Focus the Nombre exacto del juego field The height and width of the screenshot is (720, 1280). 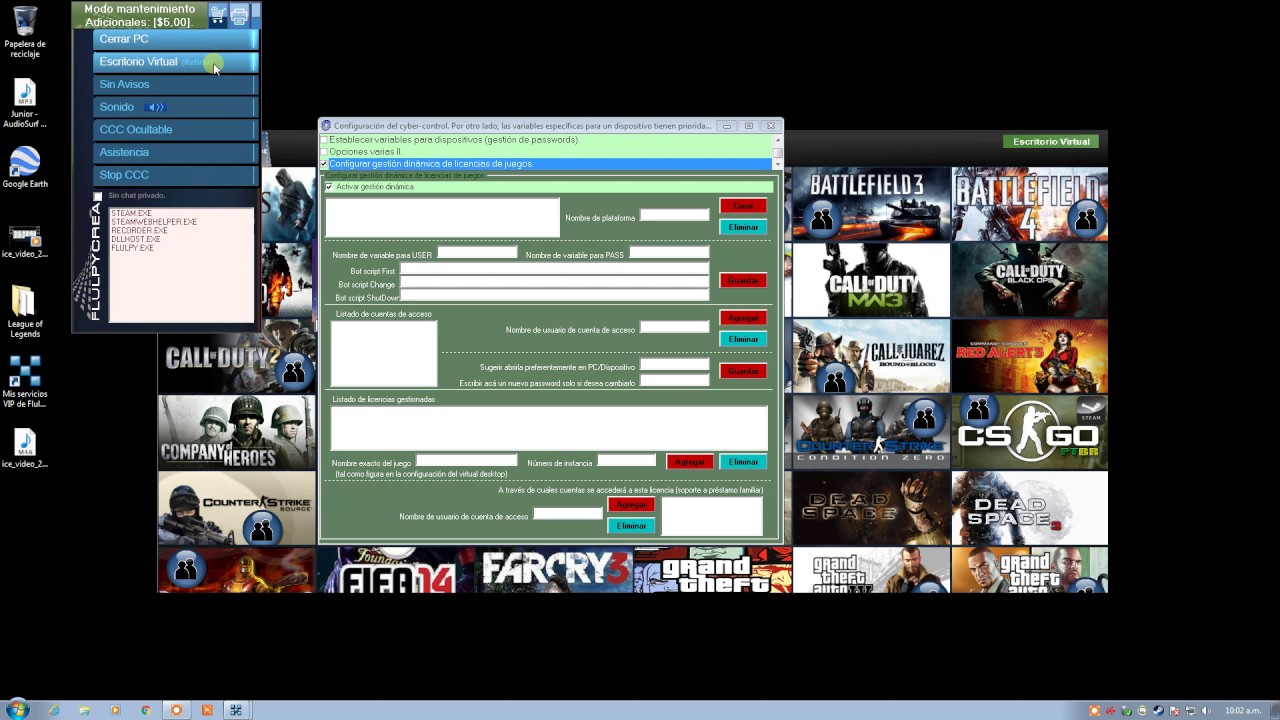467,460
